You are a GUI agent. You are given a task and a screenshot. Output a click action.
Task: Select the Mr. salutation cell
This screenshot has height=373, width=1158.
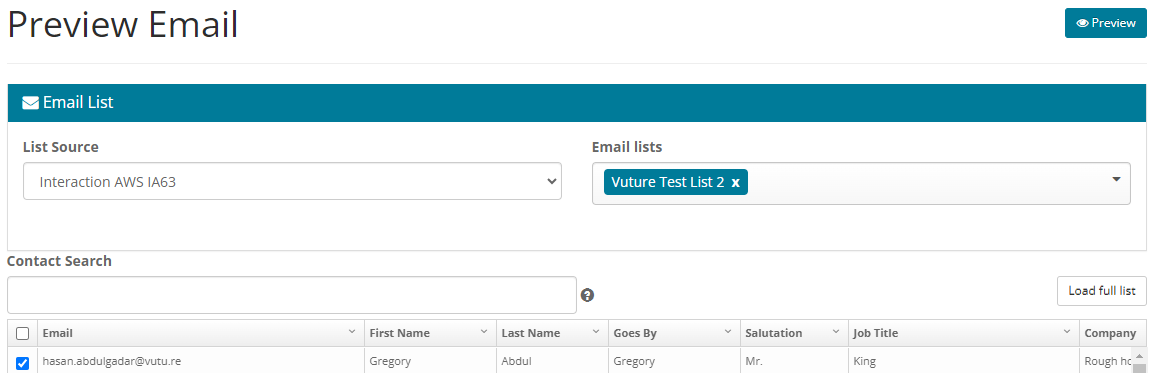tap(794, 361)
